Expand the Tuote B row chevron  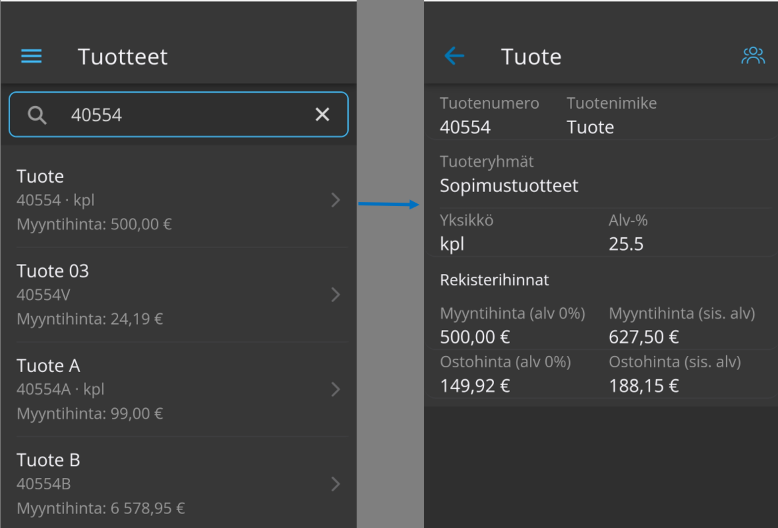[336, 484]
